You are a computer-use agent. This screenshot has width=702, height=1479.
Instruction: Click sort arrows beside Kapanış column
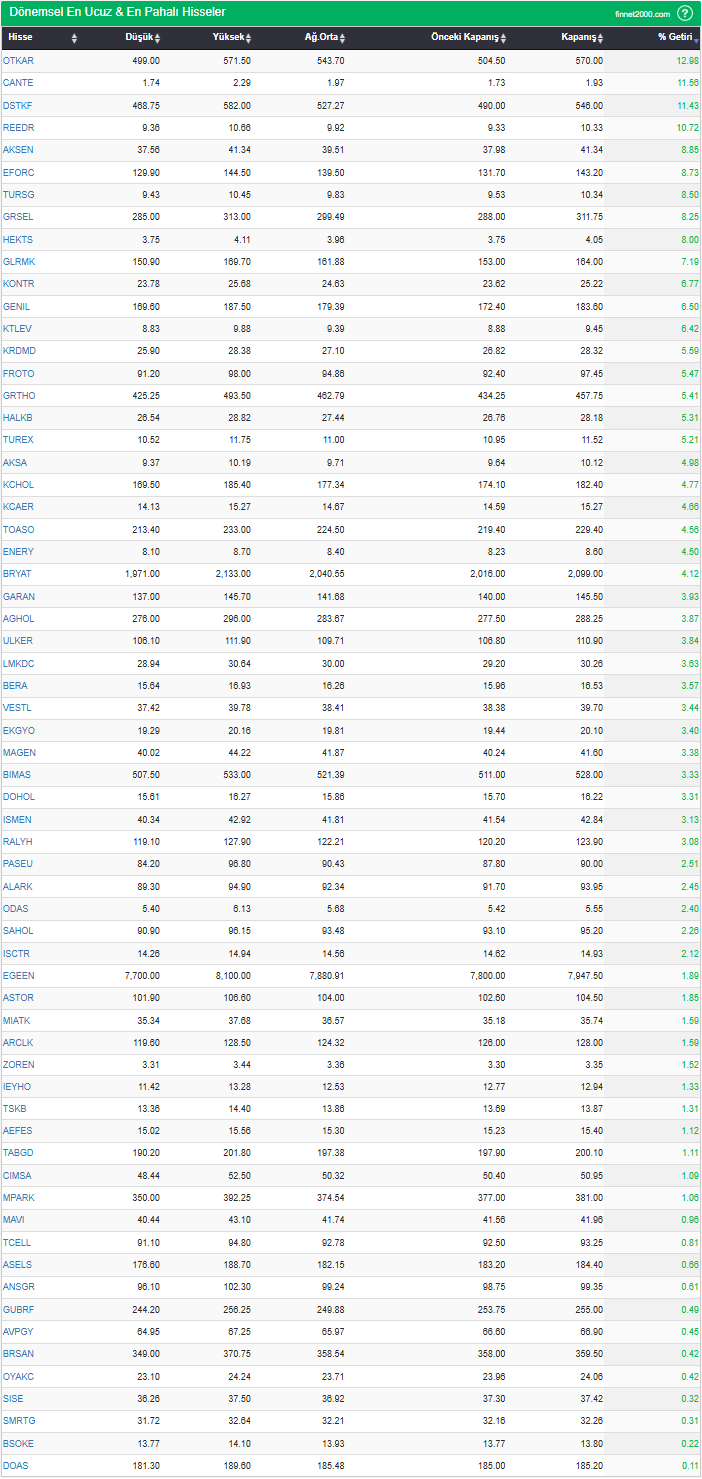(601, 38)
